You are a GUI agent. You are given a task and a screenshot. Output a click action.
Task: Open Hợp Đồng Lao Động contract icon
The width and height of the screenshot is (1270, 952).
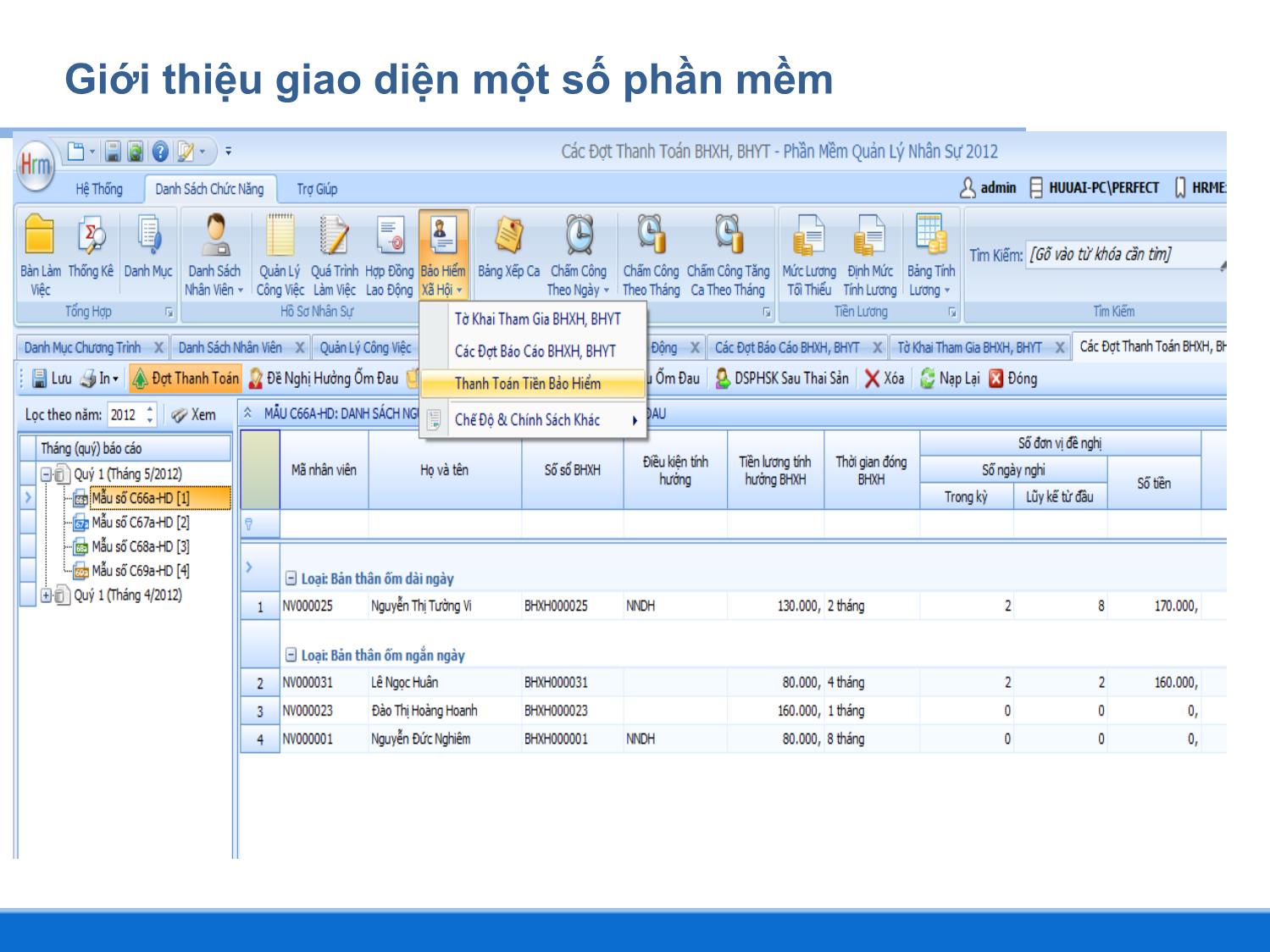[389, 254]
